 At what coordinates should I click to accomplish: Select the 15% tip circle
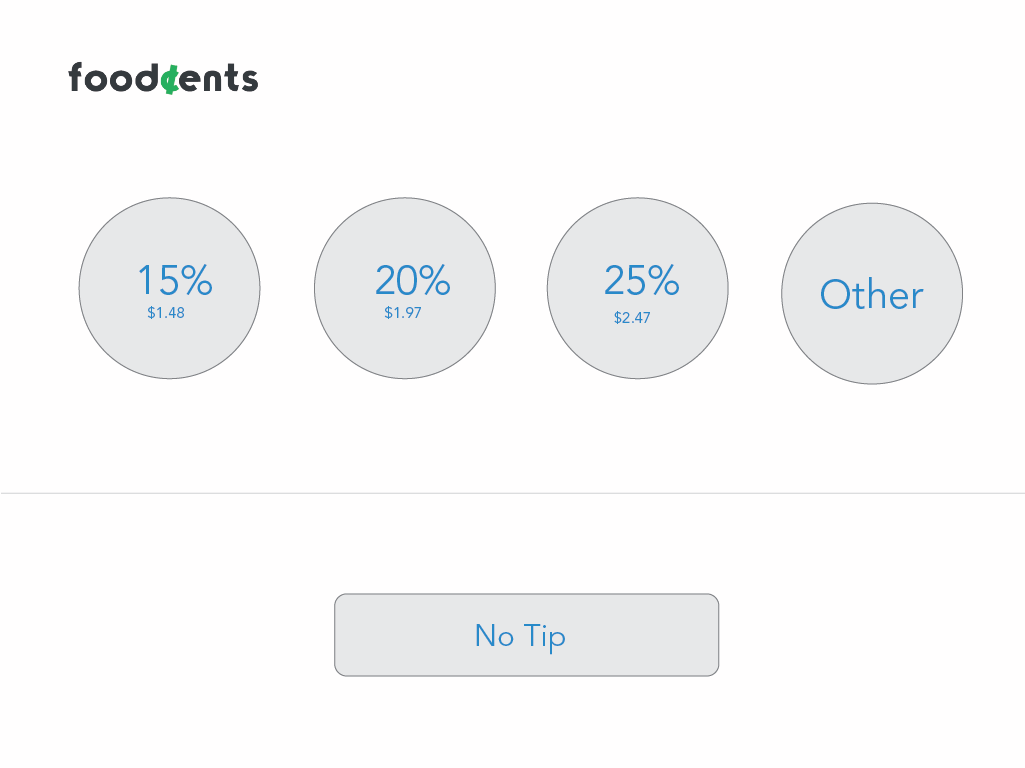click(169, 288)
